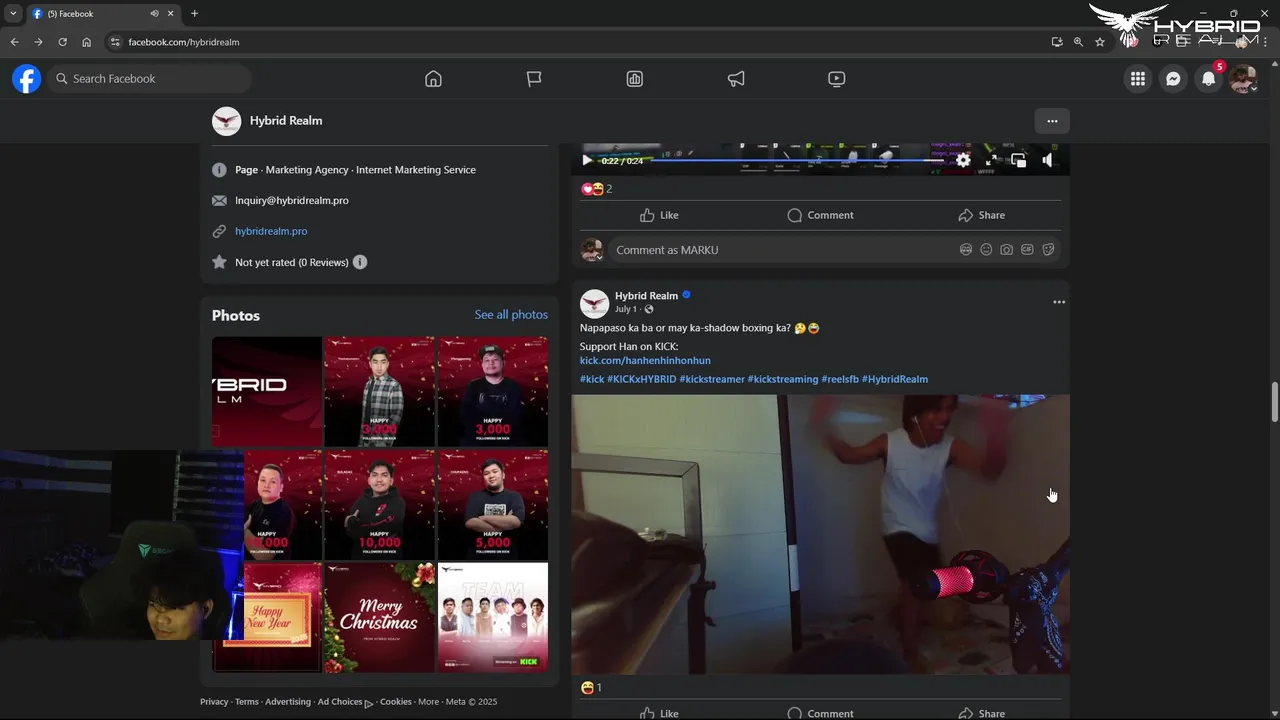Bookmark this page with the star
The height and width of the screenshot is (720, 1280).
click(1100, 42)
